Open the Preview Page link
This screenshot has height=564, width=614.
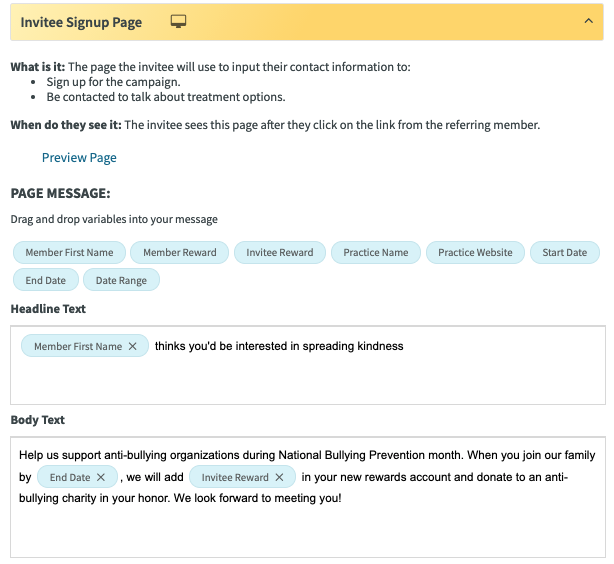[79, 157]
